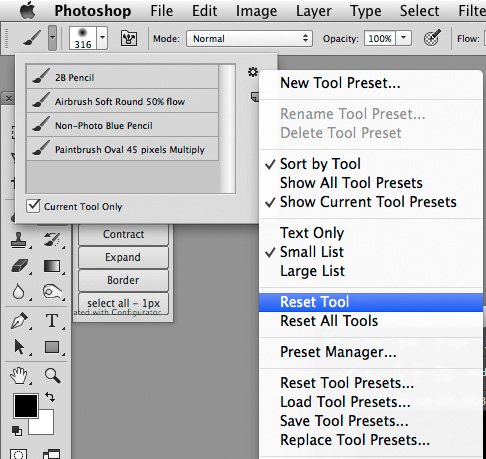The width and height of the screenshot is (486, 459).
Task: Click the Opacity value field 100%
Action: click(380, 38)
